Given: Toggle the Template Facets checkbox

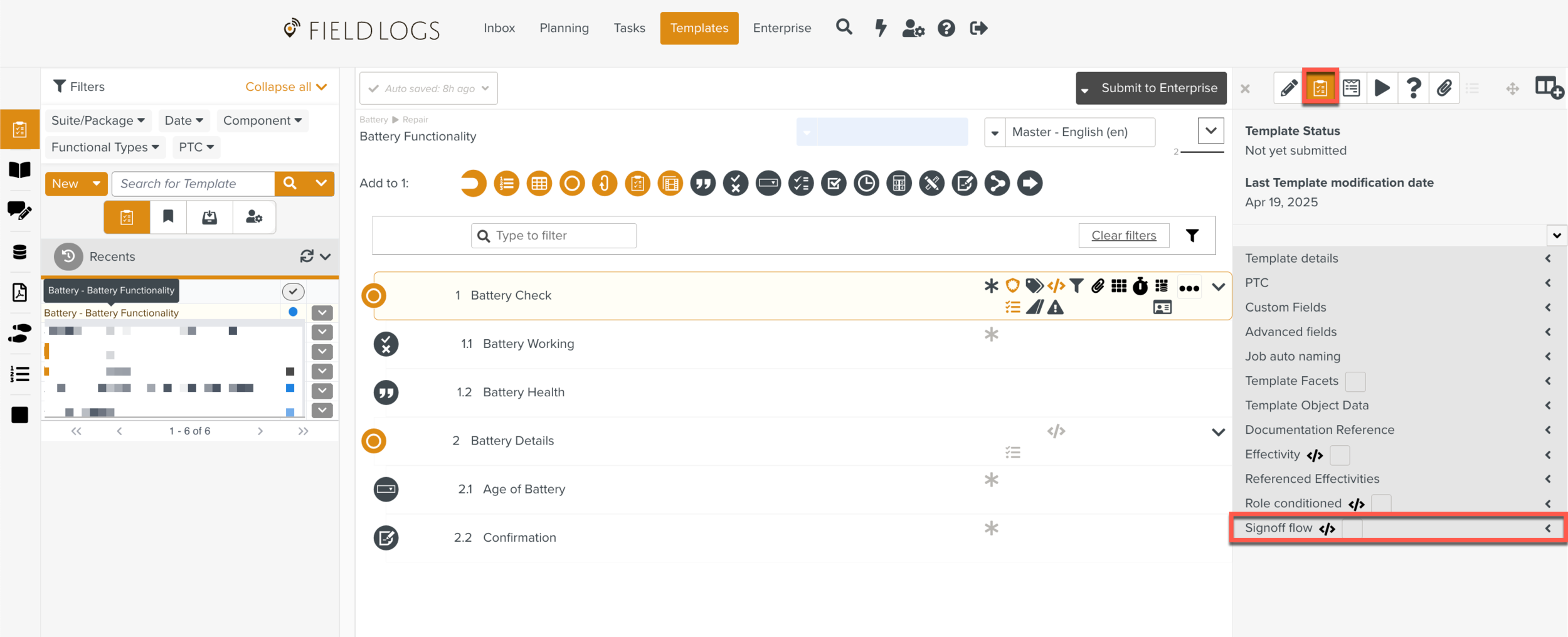Looking at the screenshot, I should [1355, 381].
